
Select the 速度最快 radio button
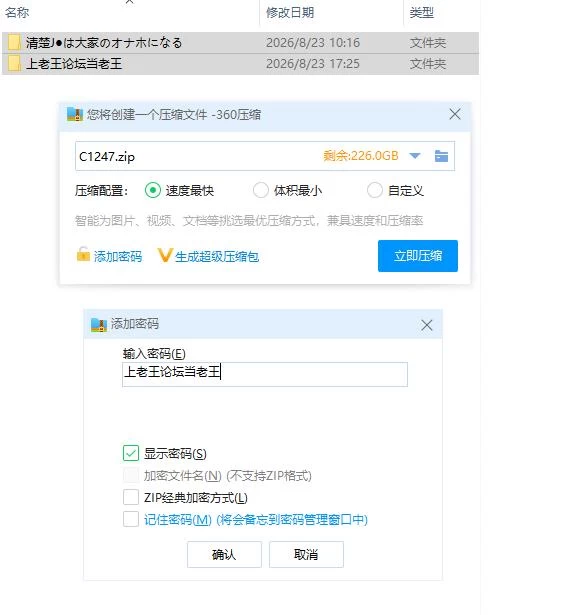153,190
